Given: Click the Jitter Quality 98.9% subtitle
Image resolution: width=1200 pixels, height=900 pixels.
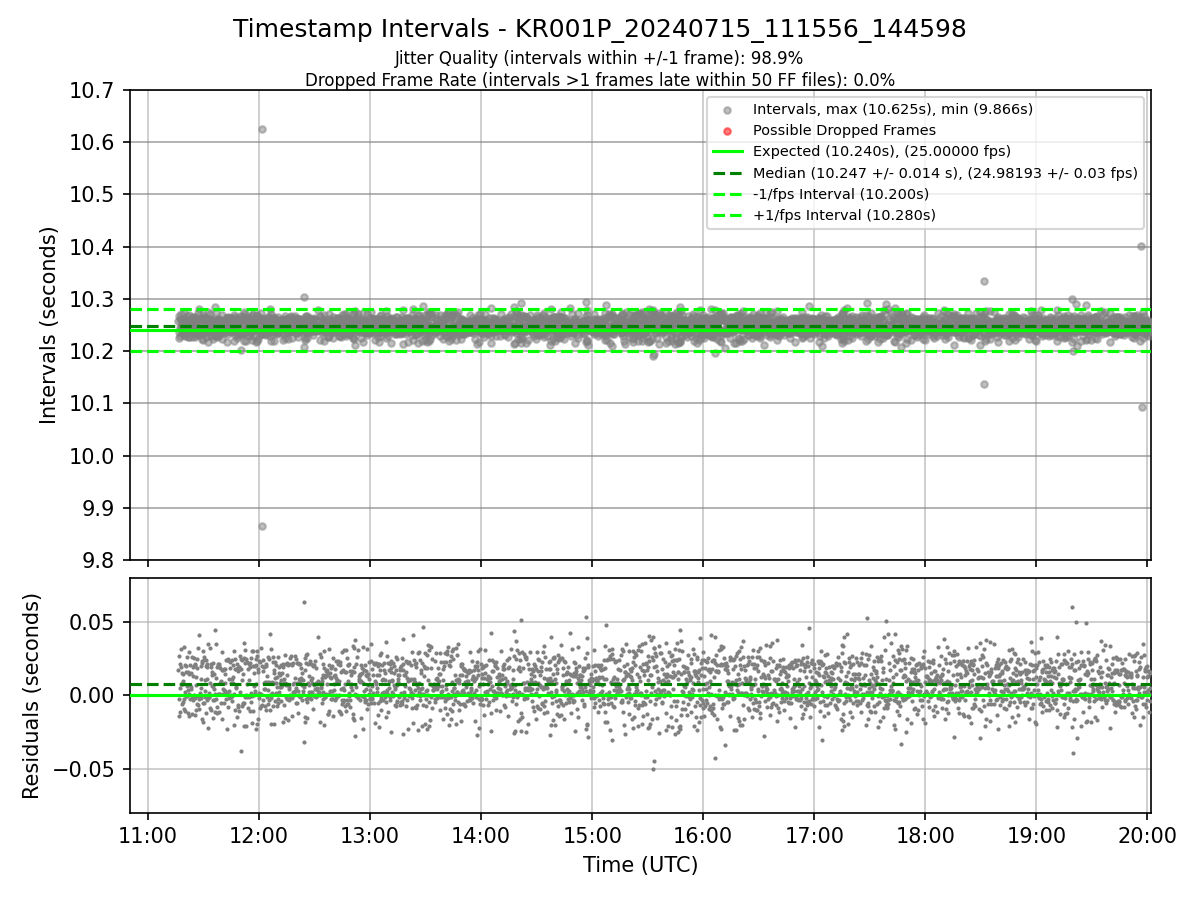Looking at the screenshot, I should [x=599, y=58].
